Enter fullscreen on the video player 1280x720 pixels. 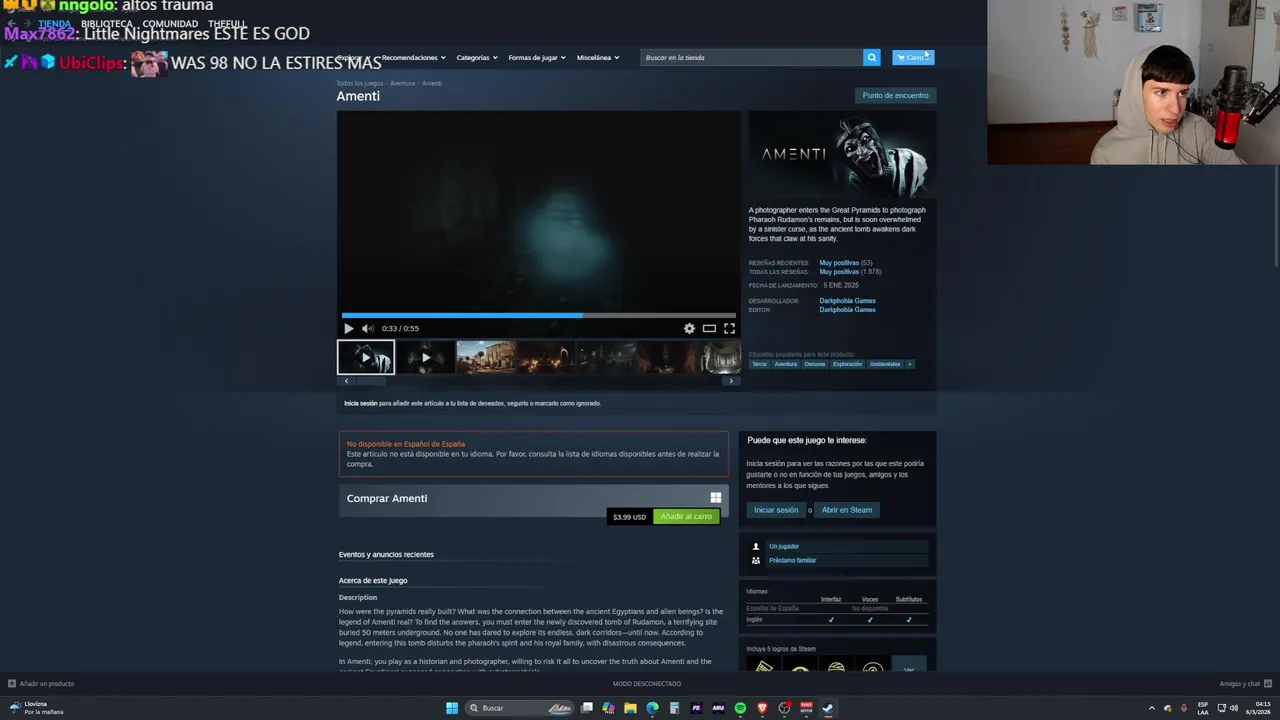[x=729, y=328]
